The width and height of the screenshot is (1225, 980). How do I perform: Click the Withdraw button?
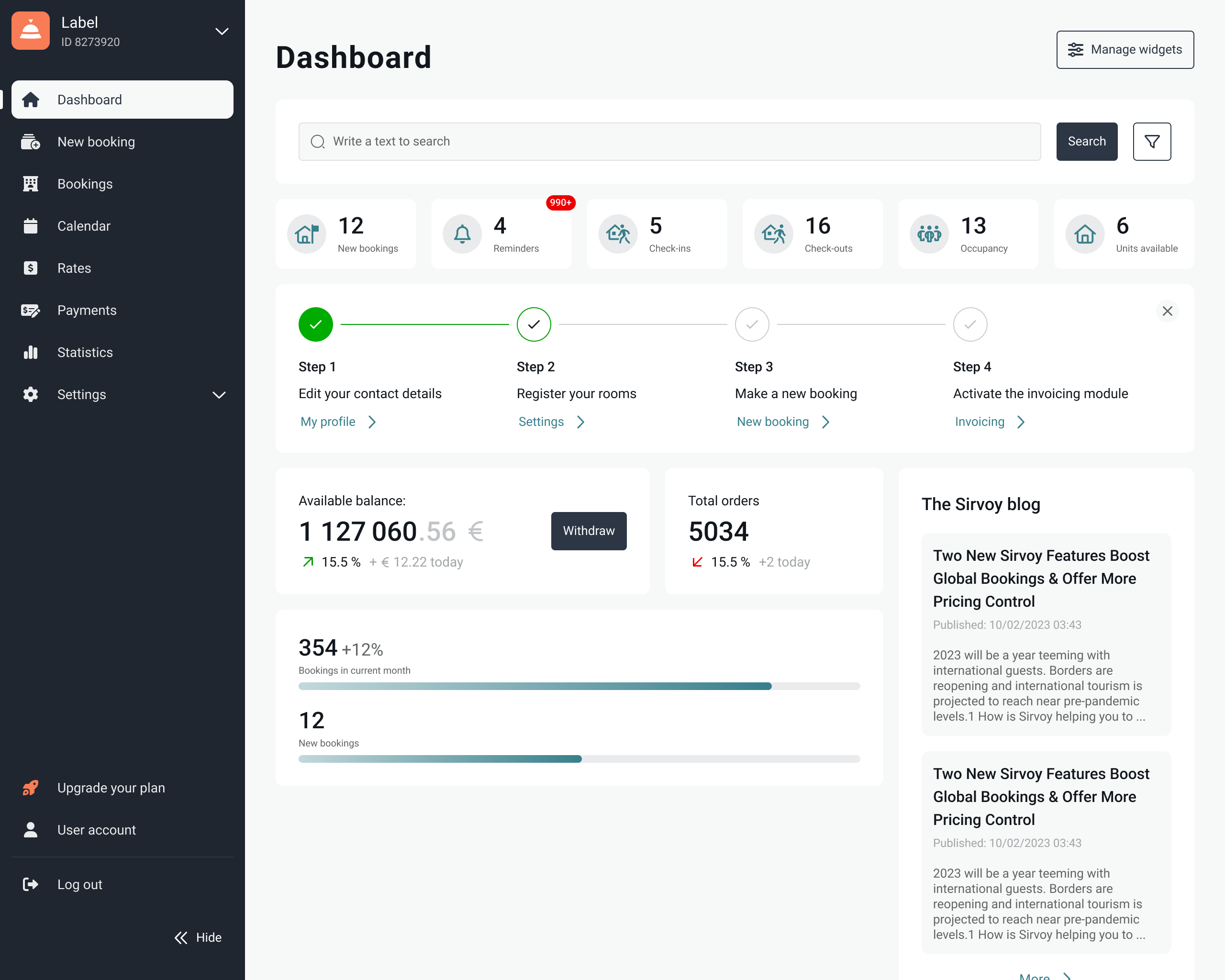click(x=589, y=531)
